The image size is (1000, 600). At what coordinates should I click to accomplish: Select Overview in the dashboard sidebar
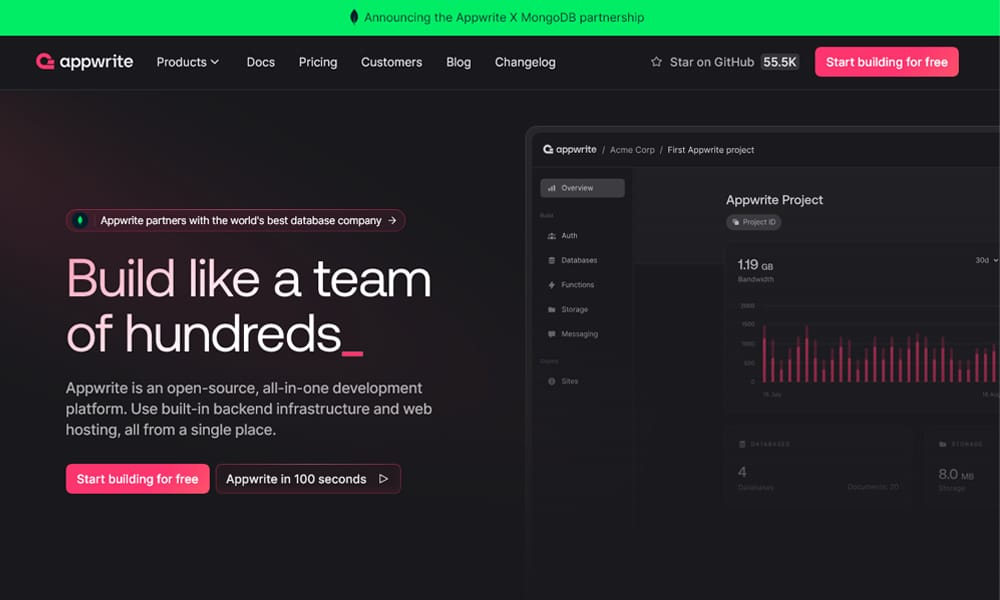[x=582, y=188]
